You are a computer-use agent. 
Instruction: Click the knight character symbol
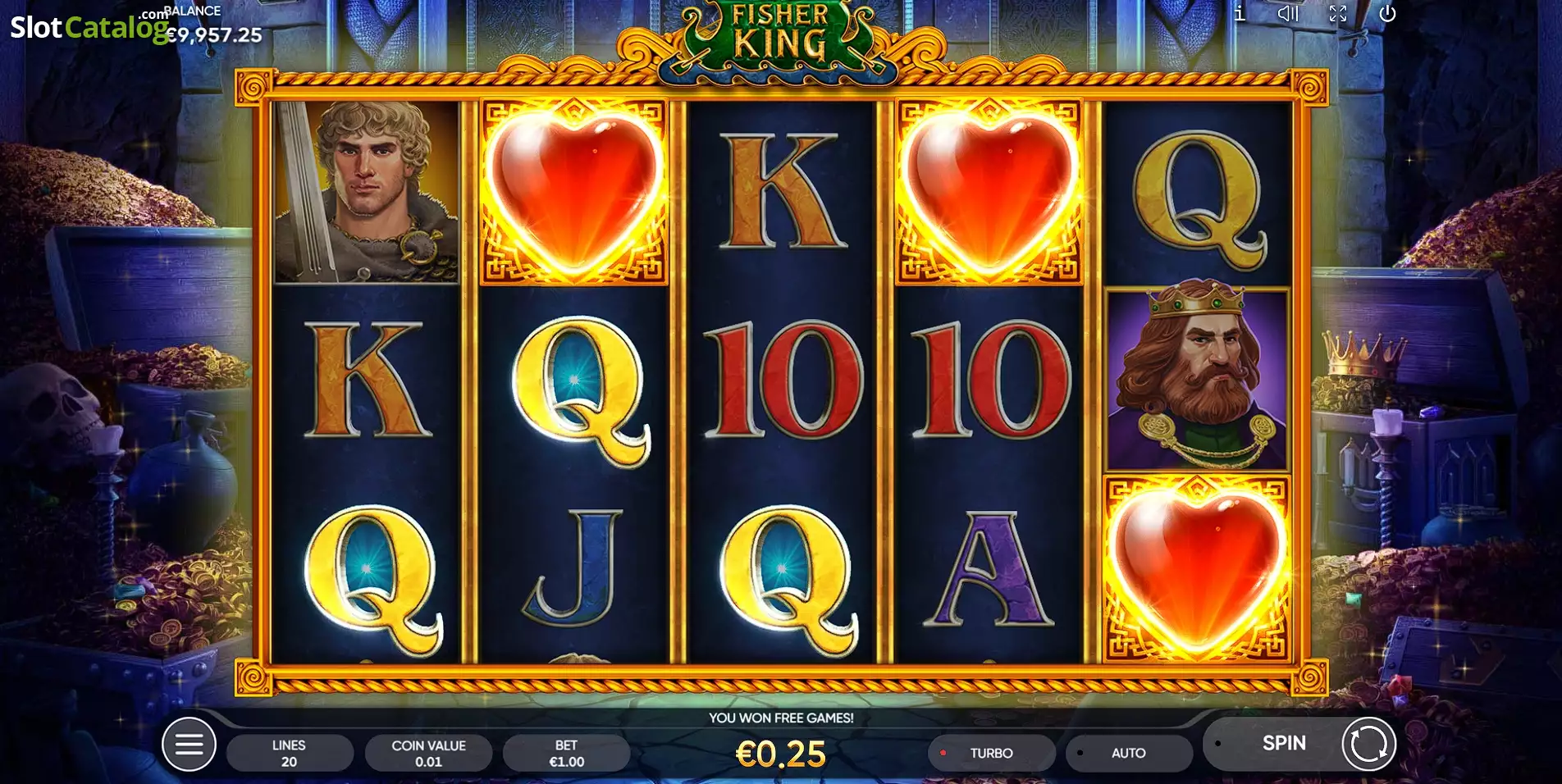(367, 192)
